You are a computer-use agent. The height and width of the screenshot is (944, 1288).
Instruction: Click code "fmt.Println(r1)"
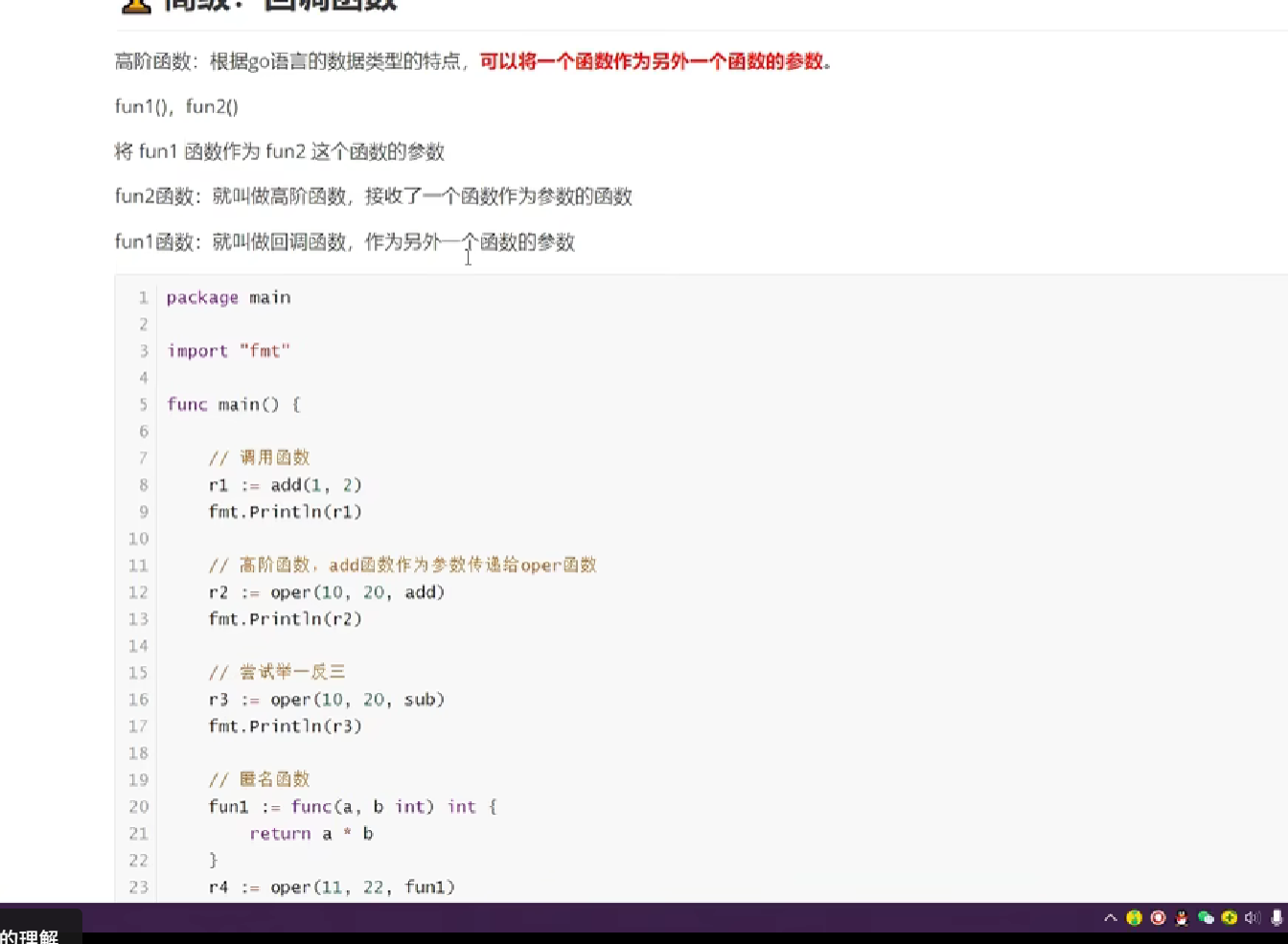[x=286, y=512]
